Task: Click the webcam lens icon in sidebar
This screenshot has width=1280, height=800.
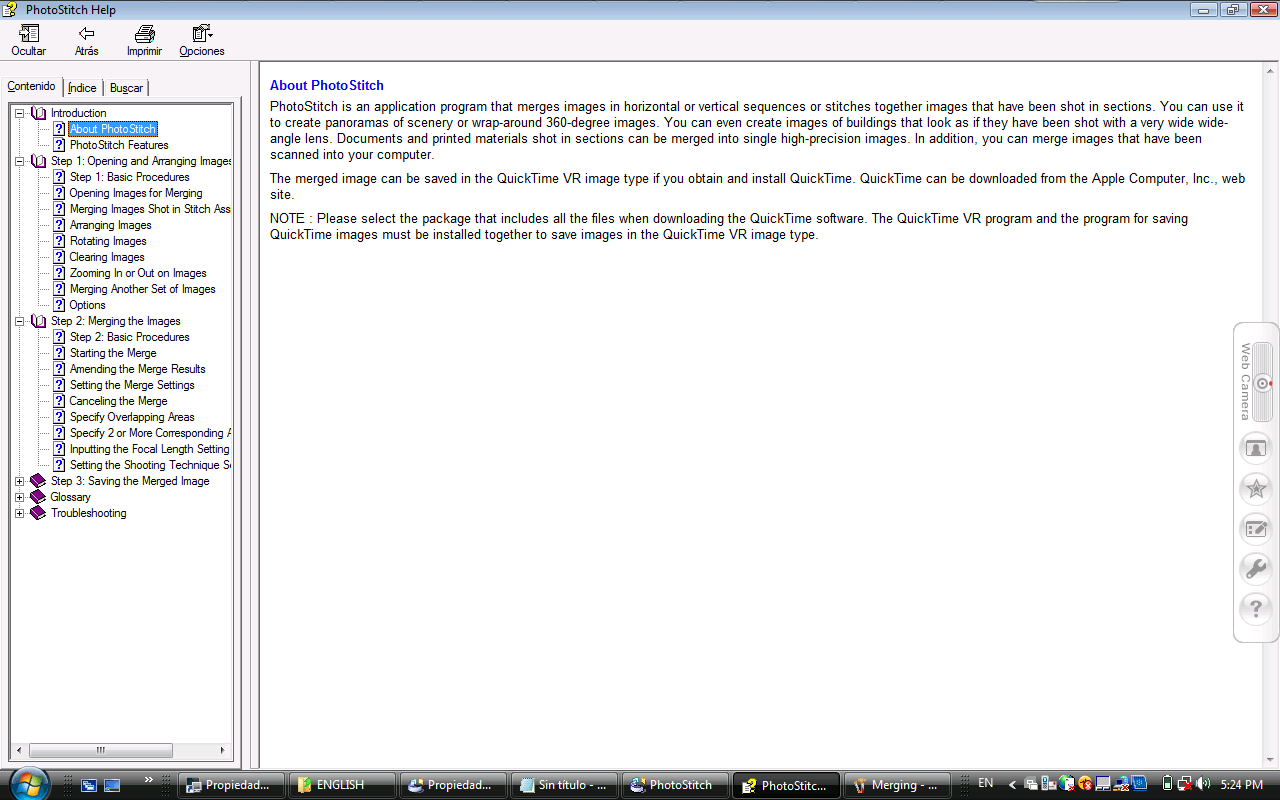Action: (x=1263, y=383)
